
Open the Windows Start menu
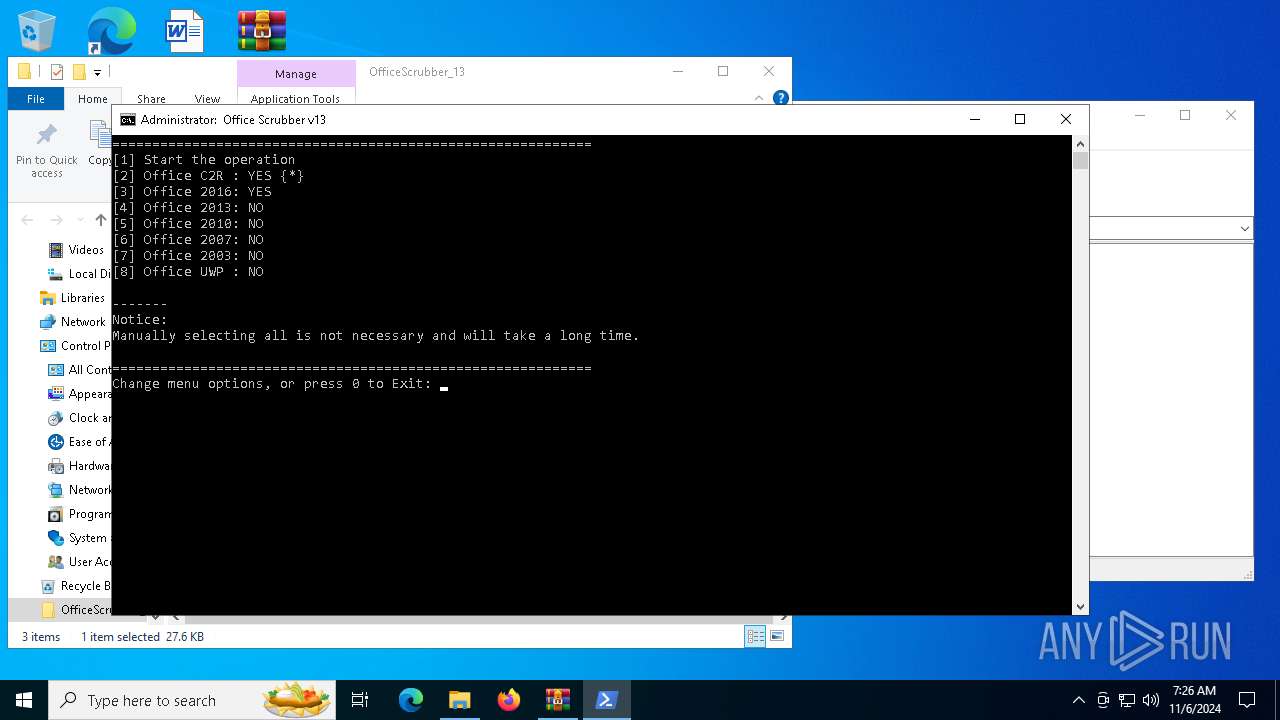coord(24,700)
